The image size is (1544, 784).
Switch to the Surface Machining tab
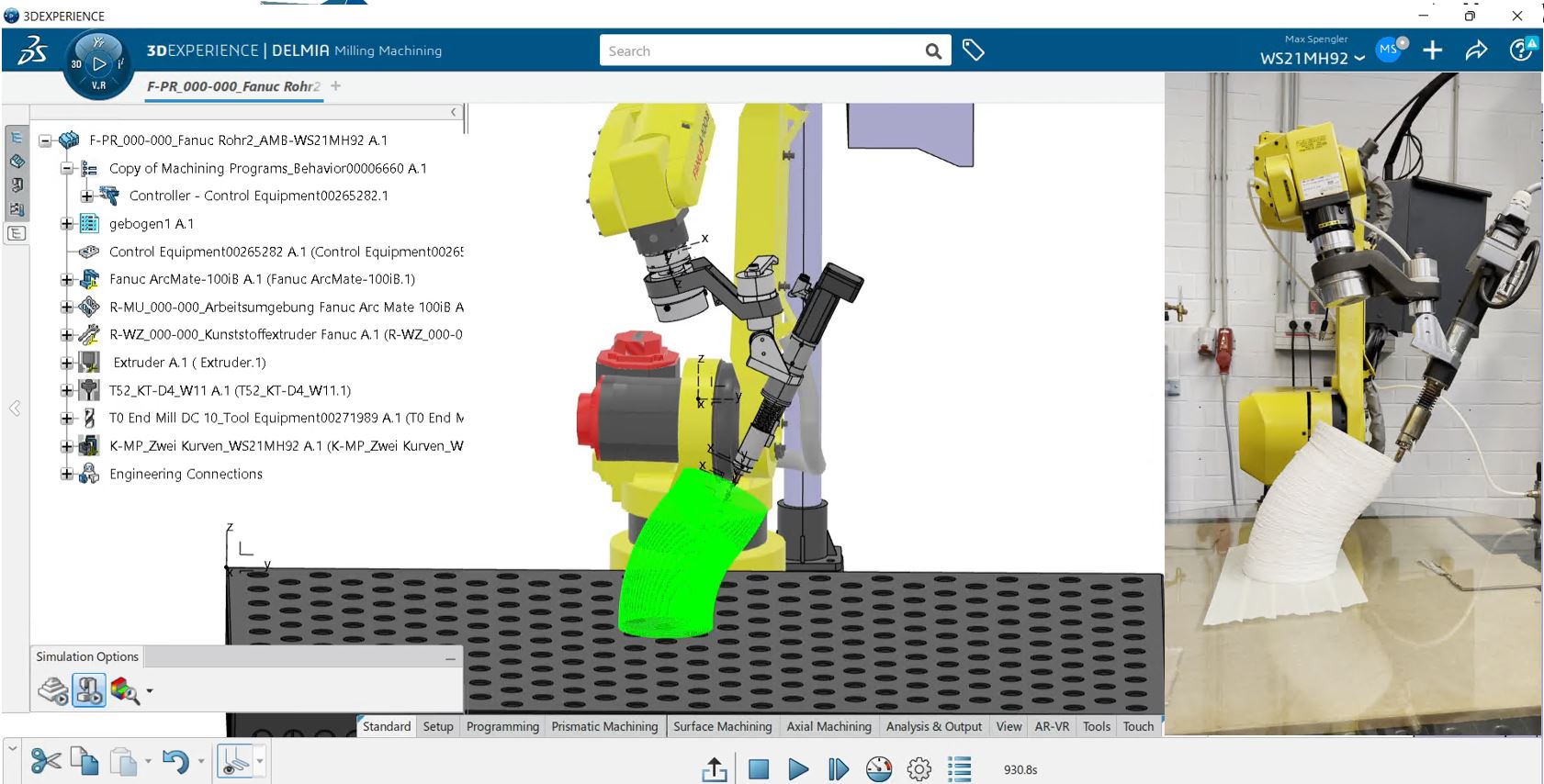722,726
